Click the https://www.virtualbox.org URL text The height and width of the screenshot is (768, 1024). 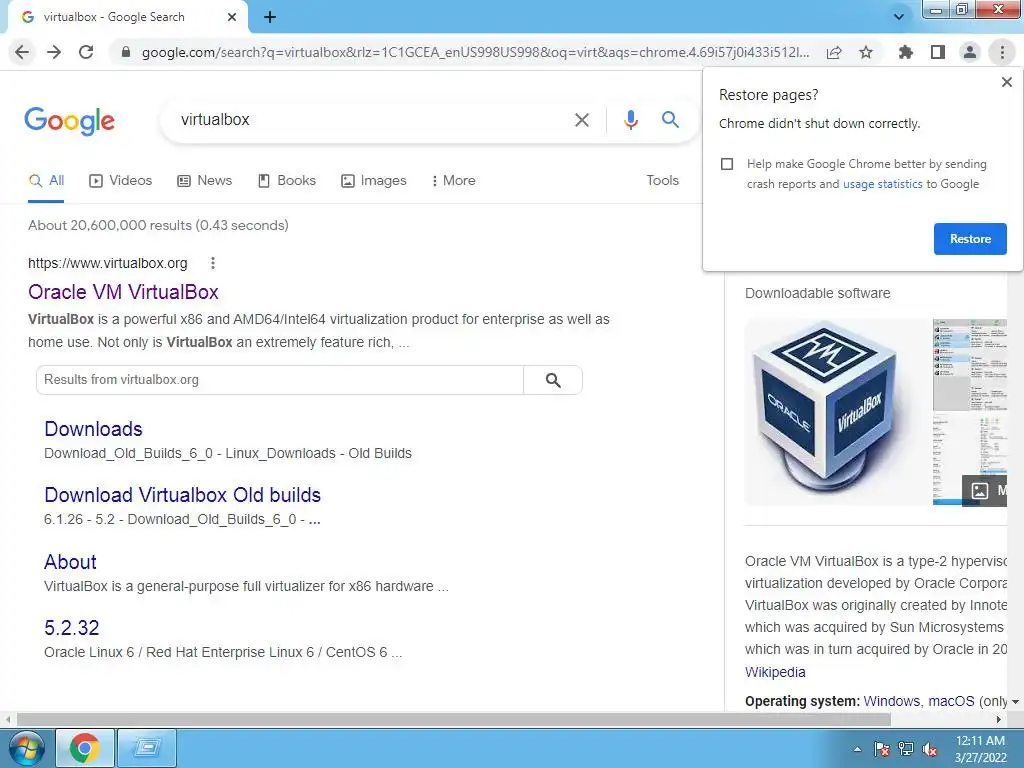pyautogui.click(x=108, y=263)
